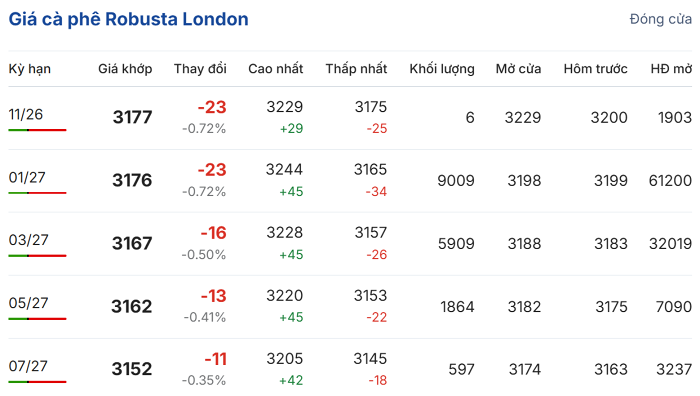Select the Thấp nhất column header
Viewport: 700px width, 396px height.
[x=356, y=69]
